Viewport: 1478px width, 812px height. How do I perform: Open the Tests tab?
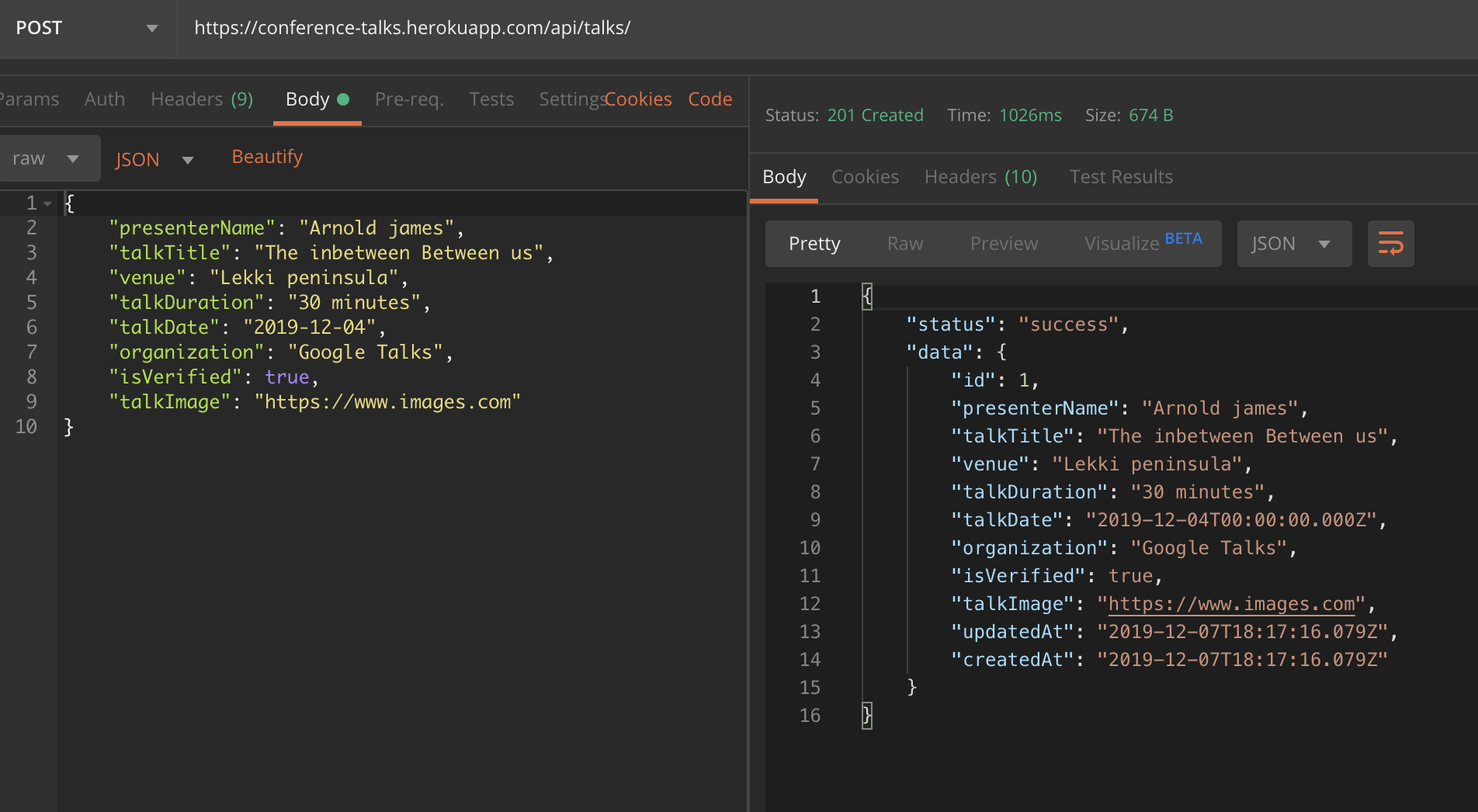pyautogui.click(x=491, y=99)
